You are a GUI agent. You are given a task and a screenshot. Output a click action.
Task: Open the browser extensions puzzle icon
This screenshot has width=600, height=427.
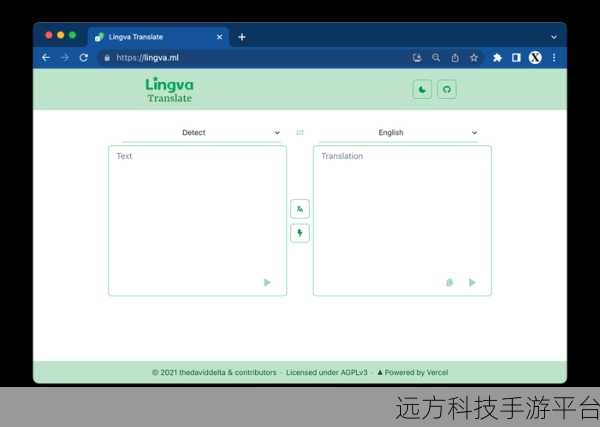497,58
